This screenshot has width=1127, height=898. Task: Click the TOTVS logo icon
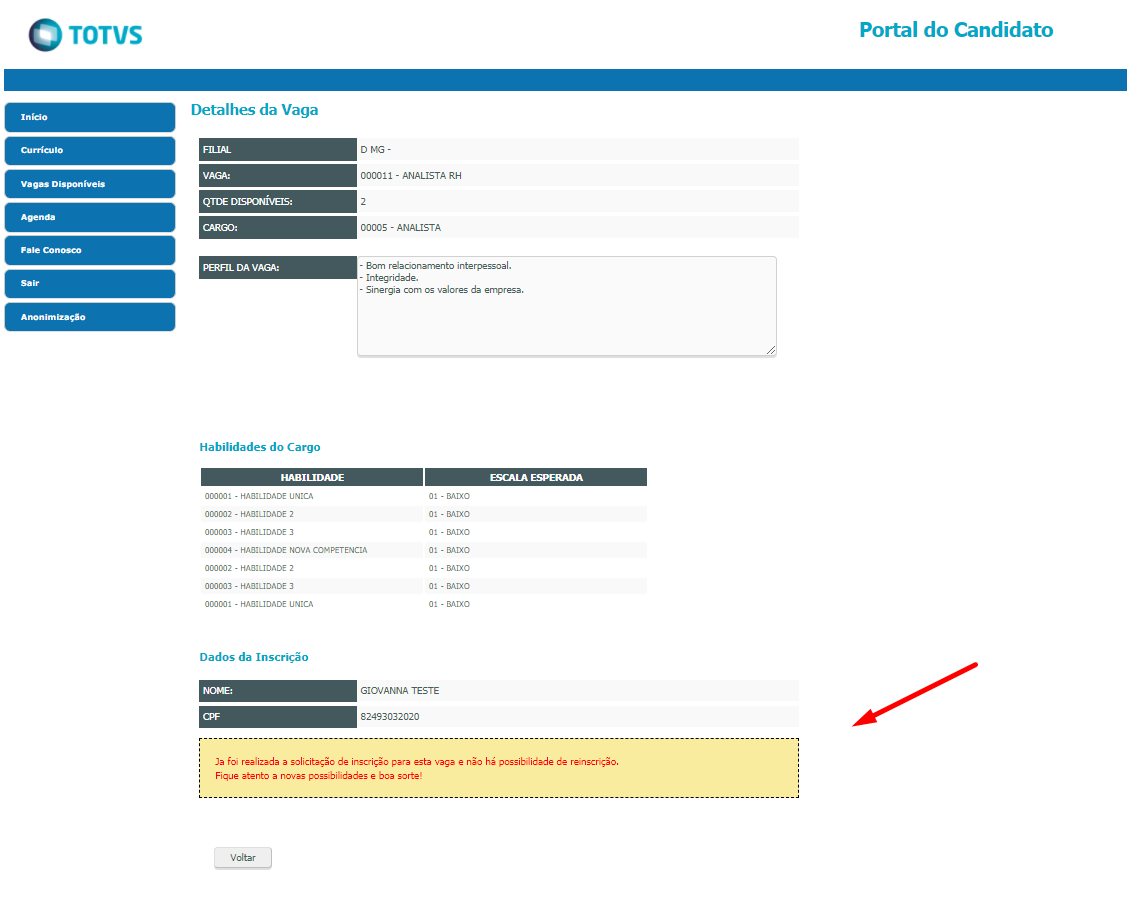tap(46, 35)
